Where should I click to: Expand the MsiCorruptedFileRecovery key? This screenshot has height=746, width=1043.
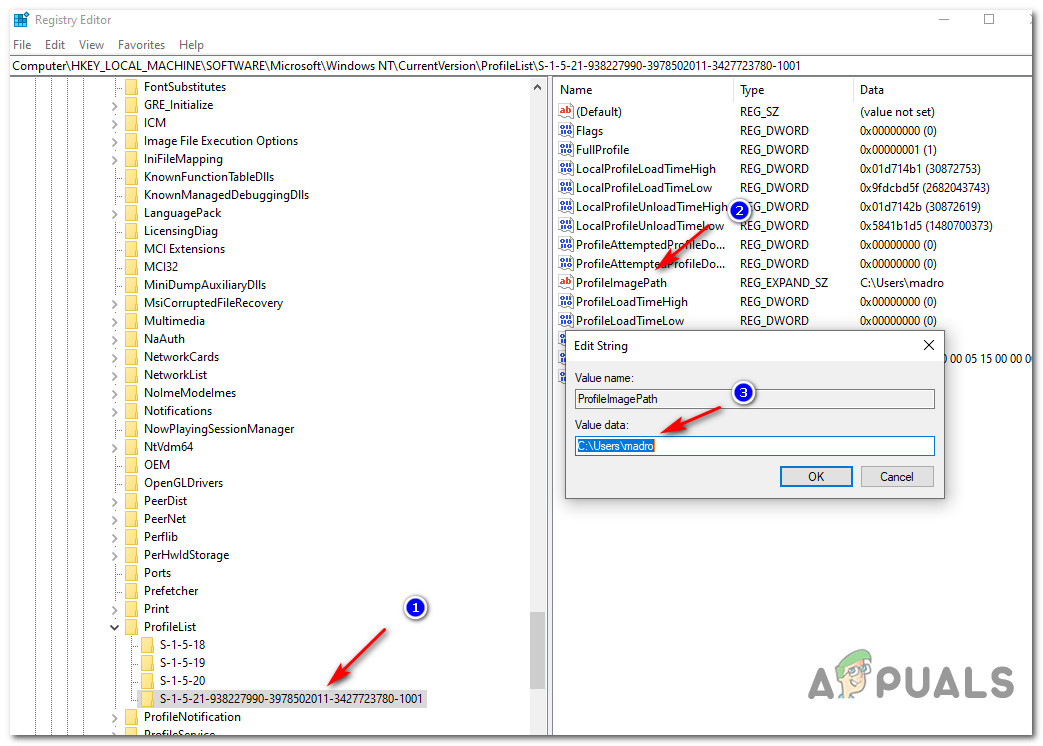(114, 303)
